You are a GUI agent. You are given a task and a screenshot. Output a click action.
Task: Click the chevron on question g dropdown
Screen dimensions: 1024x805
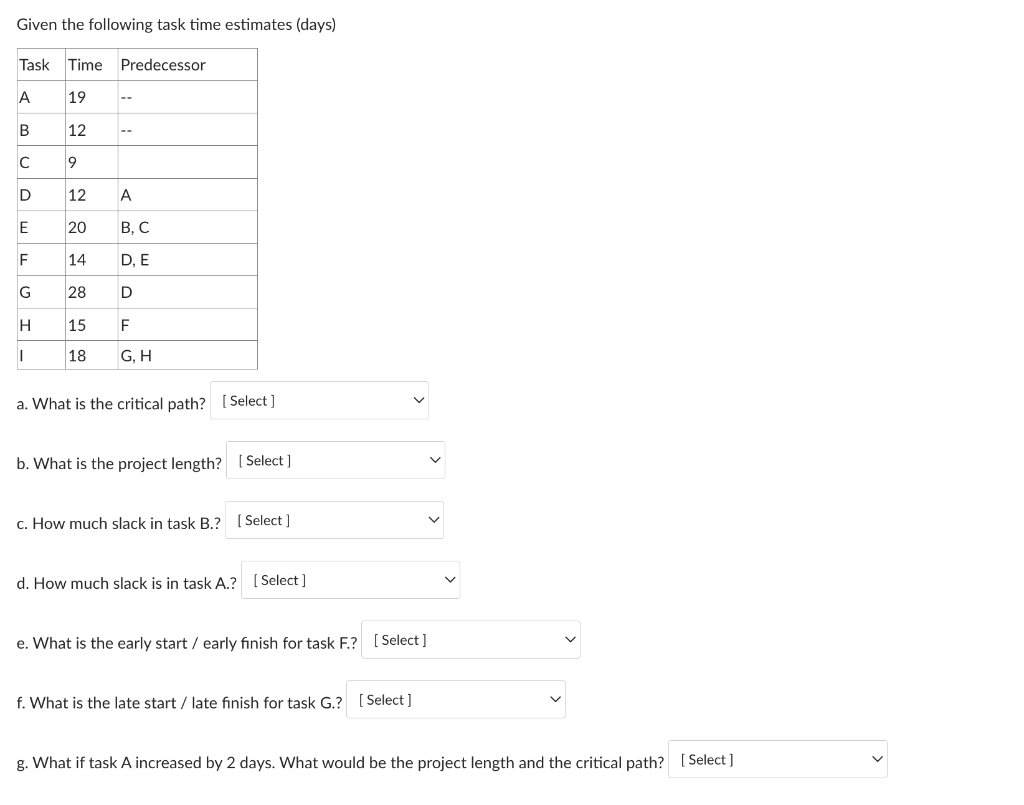[877, 759]
